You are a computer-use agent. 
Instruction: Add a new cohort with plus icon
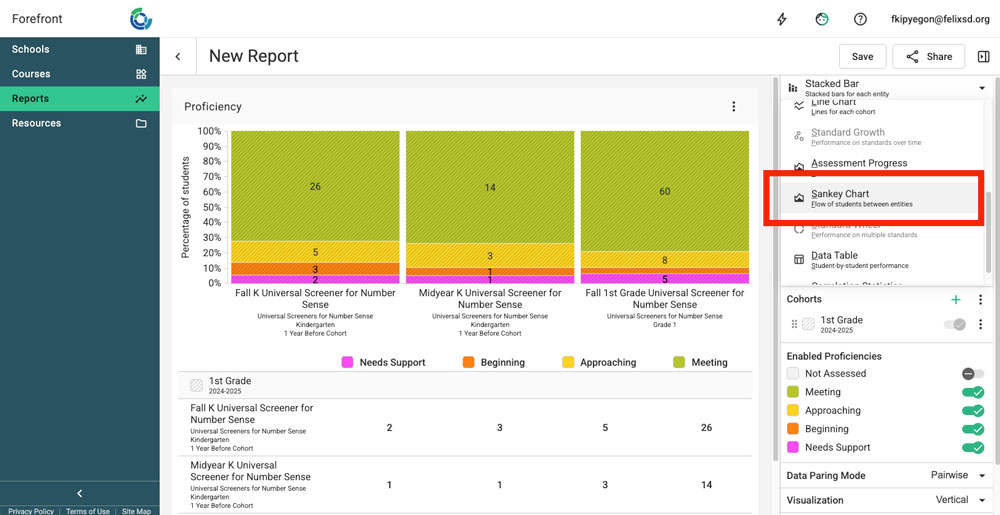coord(956,299)
